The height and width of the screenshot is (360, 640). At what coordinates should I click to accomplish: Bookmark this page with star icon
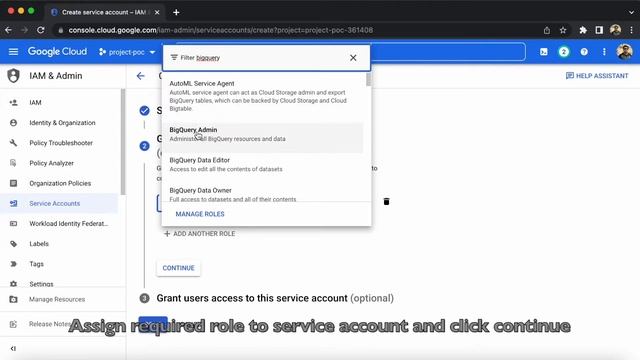pyautogui.click(x=563, y=30)
